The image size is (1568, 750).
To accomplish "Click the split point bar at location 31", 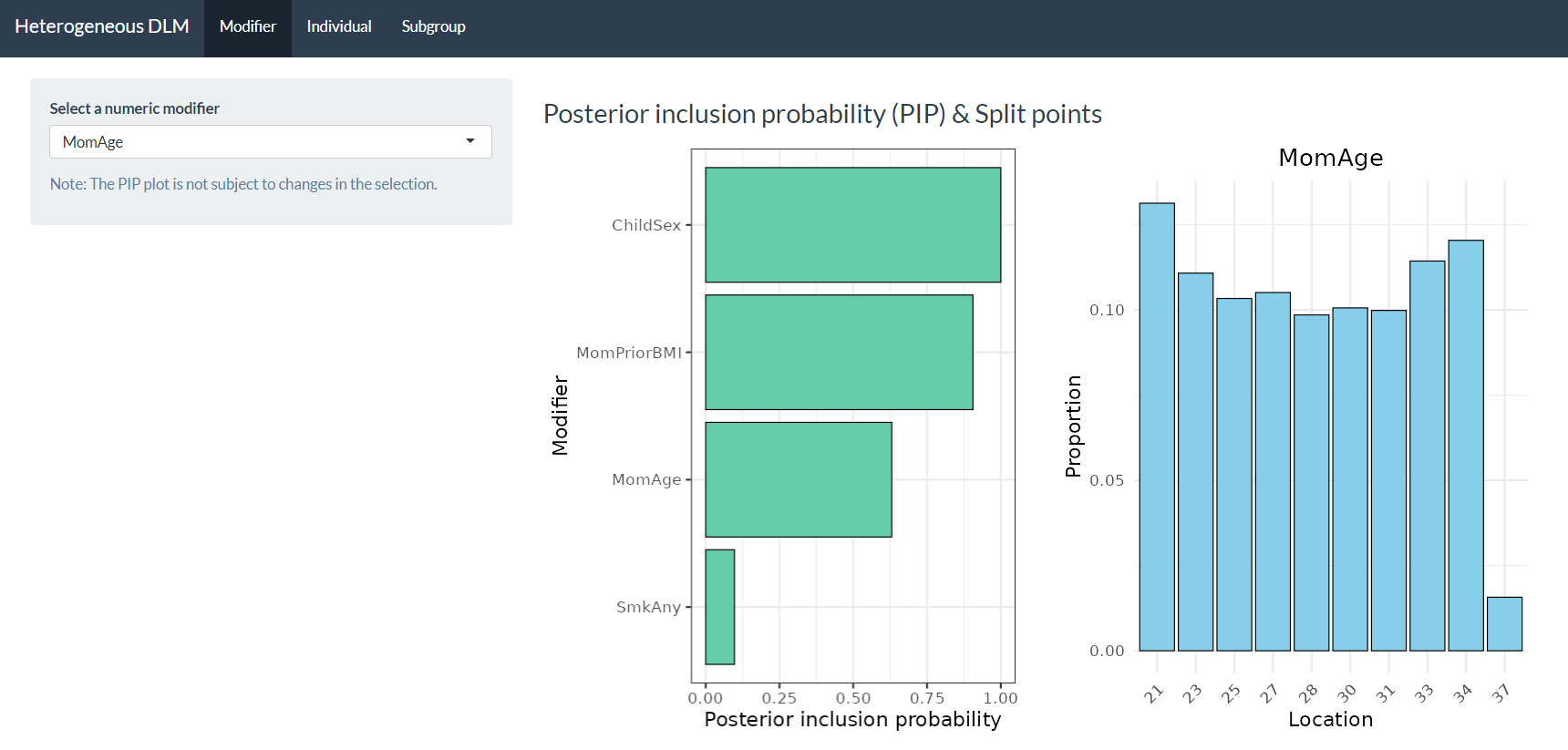I will coord(1388,480).
